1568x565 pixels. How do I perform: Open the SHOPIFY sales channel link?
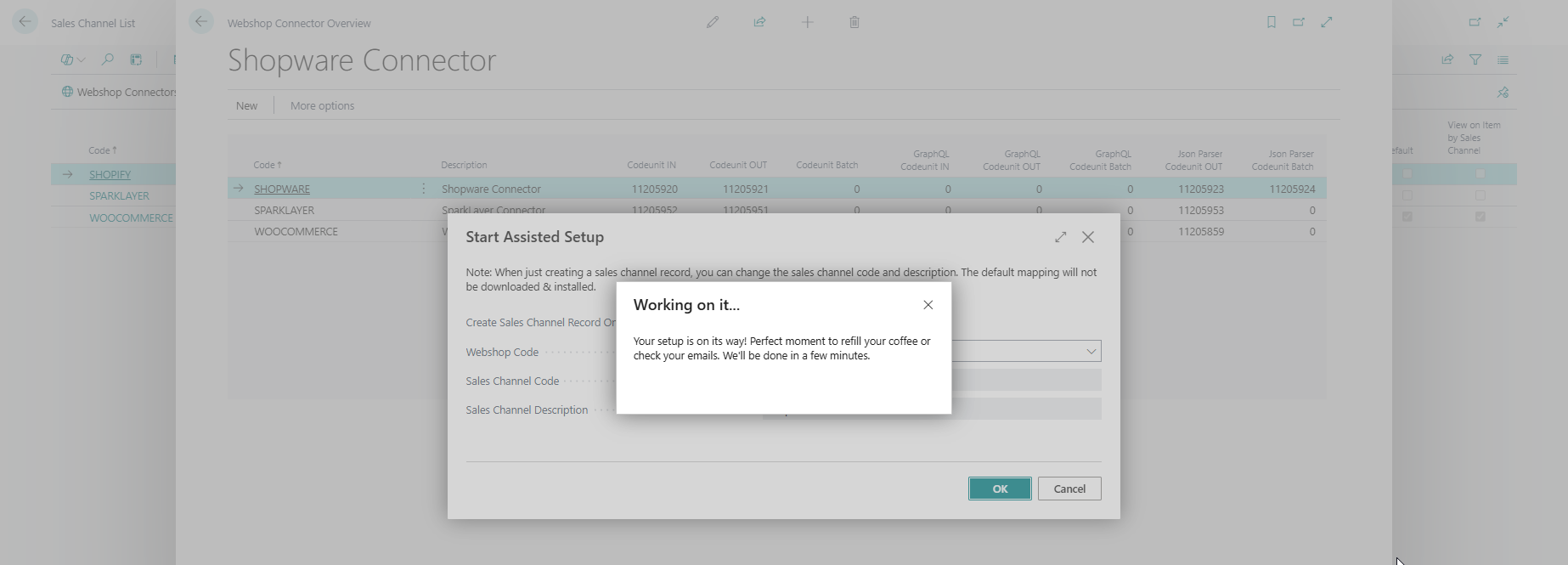click(x=110, y=174)
